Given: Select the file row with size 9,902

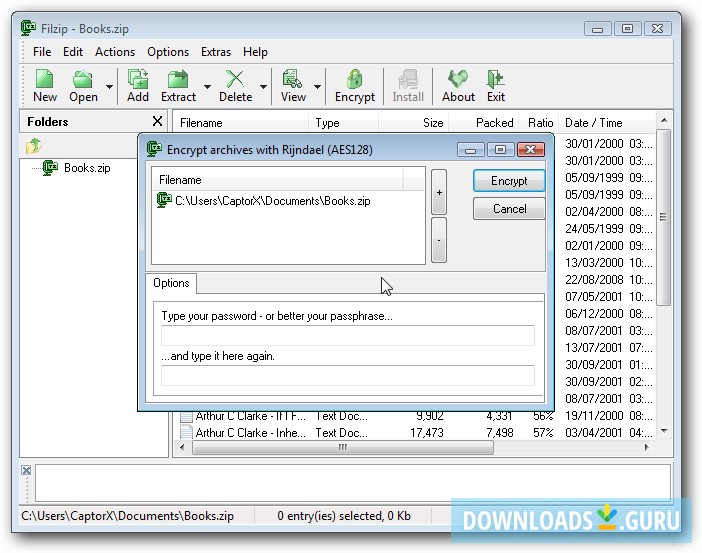Looking at the screenshot, I should [414, 416].
